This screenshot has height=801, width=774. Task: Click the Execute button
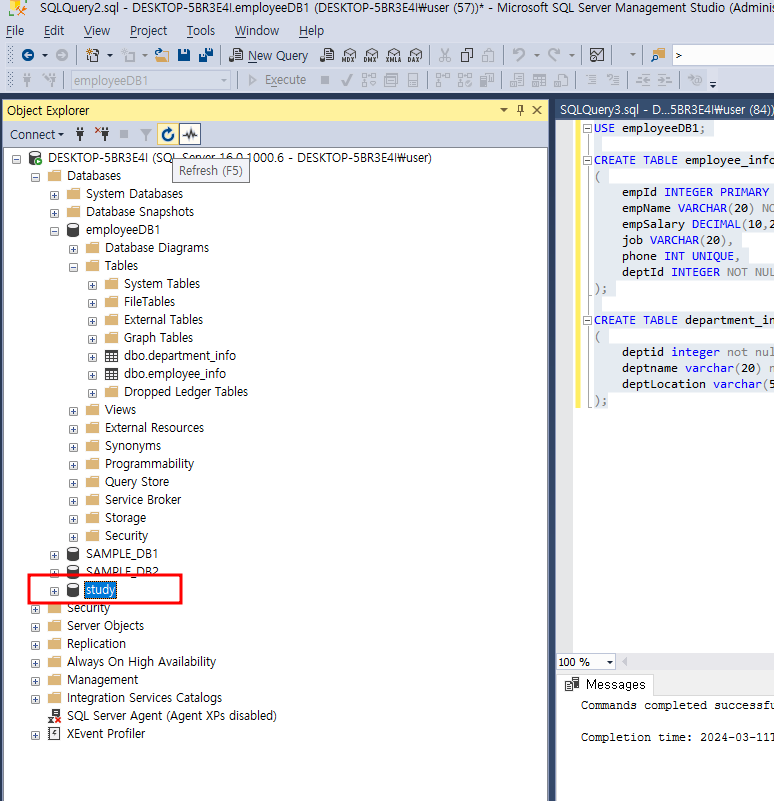277,80
